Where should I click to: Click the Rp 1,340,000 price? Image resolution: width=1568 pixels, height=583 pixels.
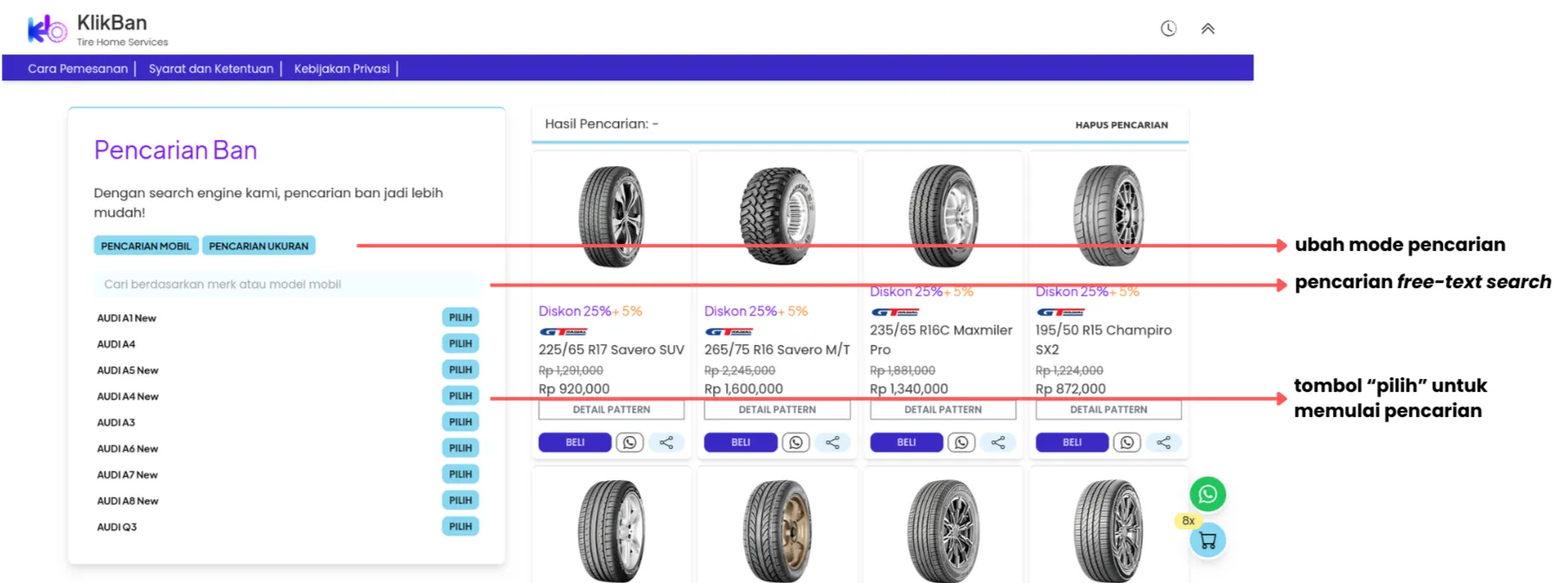(x=909, y=389)
